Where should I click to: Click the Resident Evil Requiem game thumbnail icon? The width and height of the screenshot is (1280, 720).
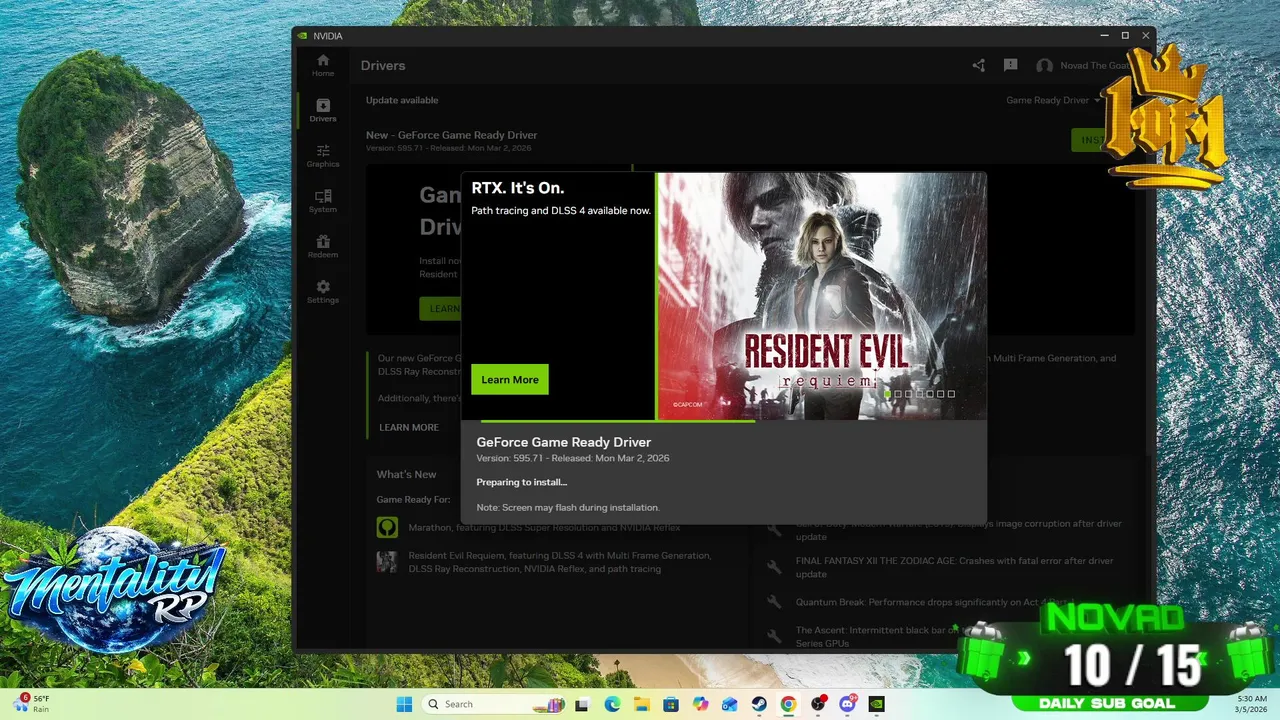[387, 562]
